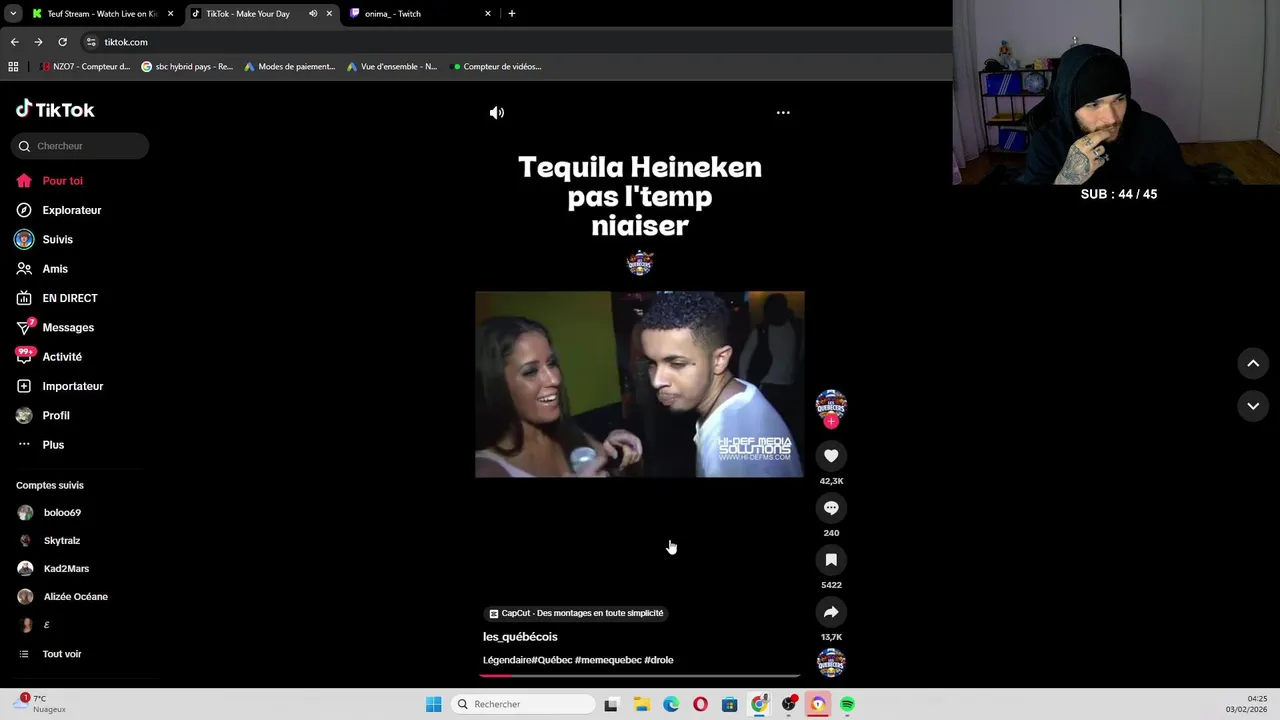
Task: Open File Explorer from taskbar
Action: [642, 705]
